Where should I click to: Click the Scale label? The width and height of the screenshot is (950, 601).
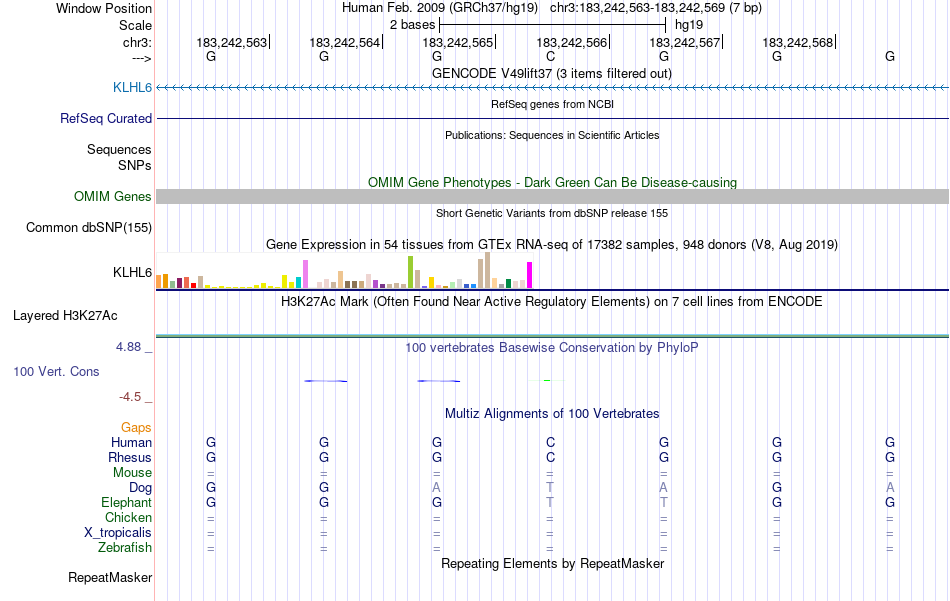point(136,25)
